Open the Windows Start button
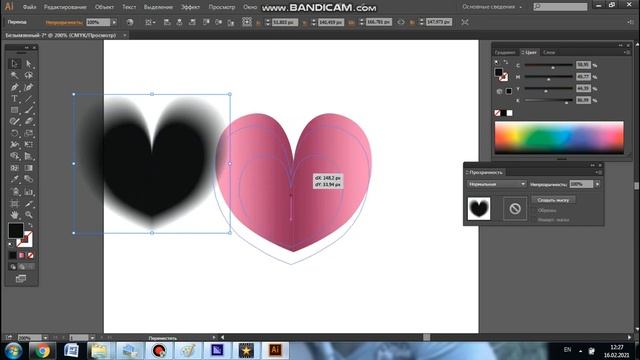Viewport: 640px width, 360px height. [13, 351]
